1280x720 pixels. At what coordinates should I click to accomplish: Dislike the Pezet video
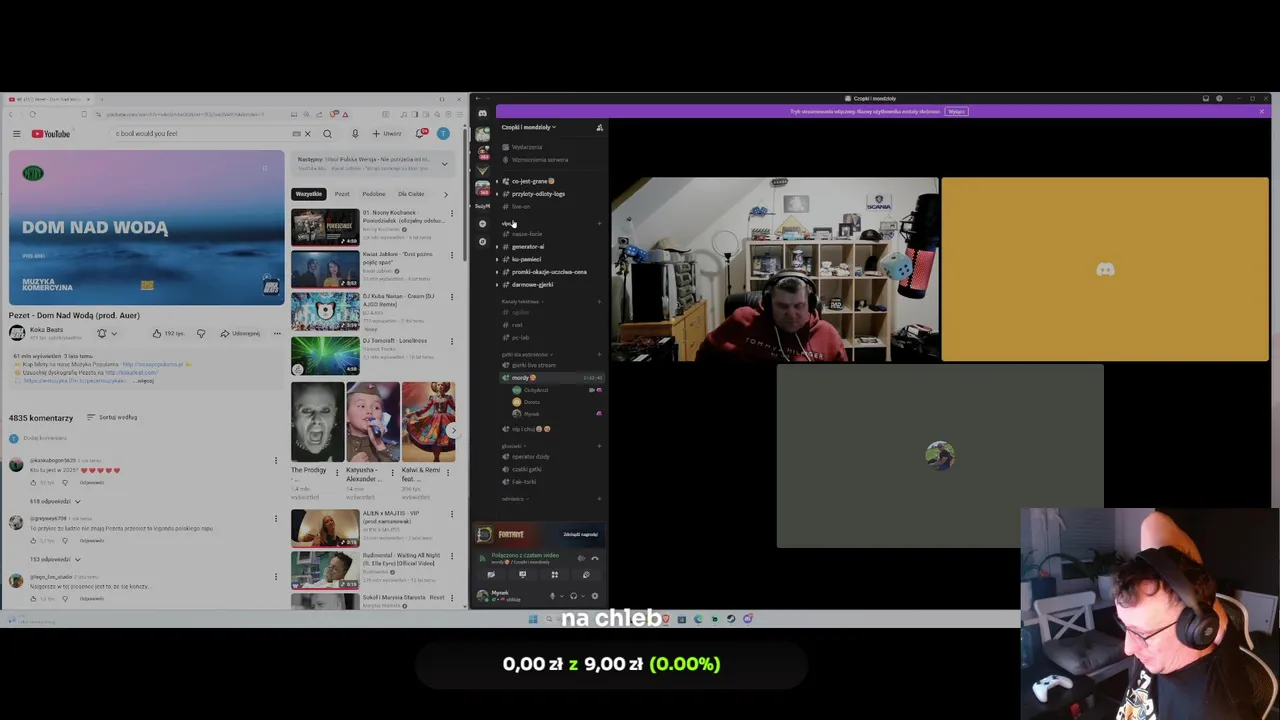click(x=201, y=333)
